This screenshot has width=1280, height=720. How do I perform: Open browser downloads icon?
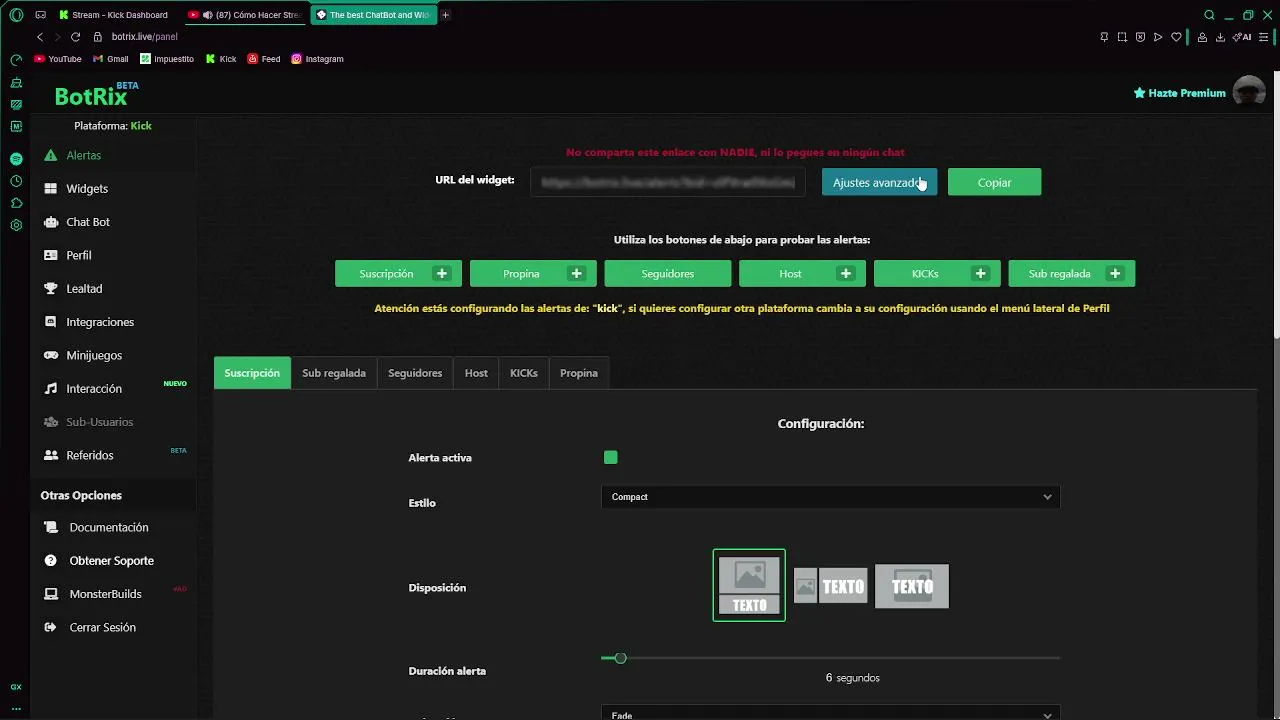point(1220,37)
